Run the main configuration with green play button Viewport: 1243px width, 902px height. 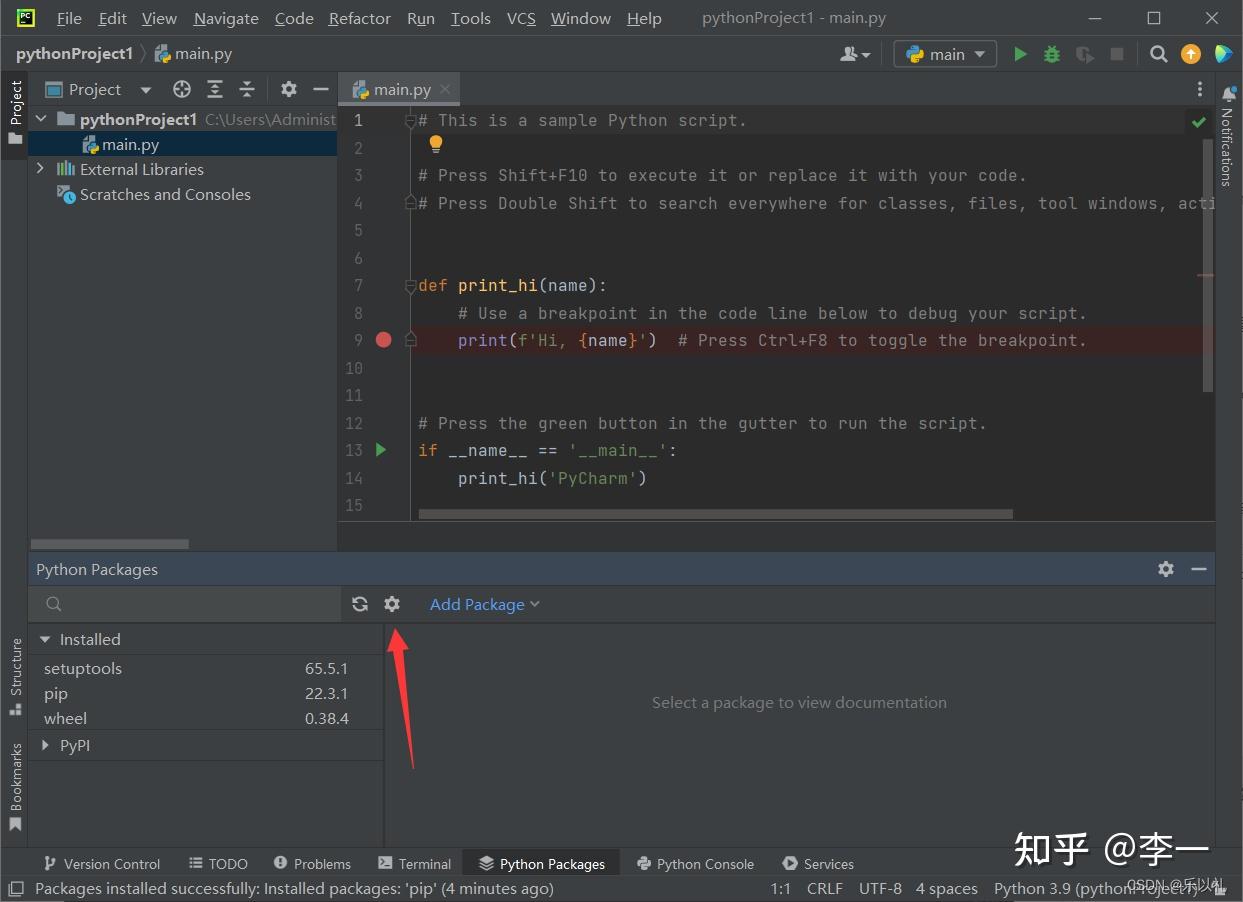1020,54
